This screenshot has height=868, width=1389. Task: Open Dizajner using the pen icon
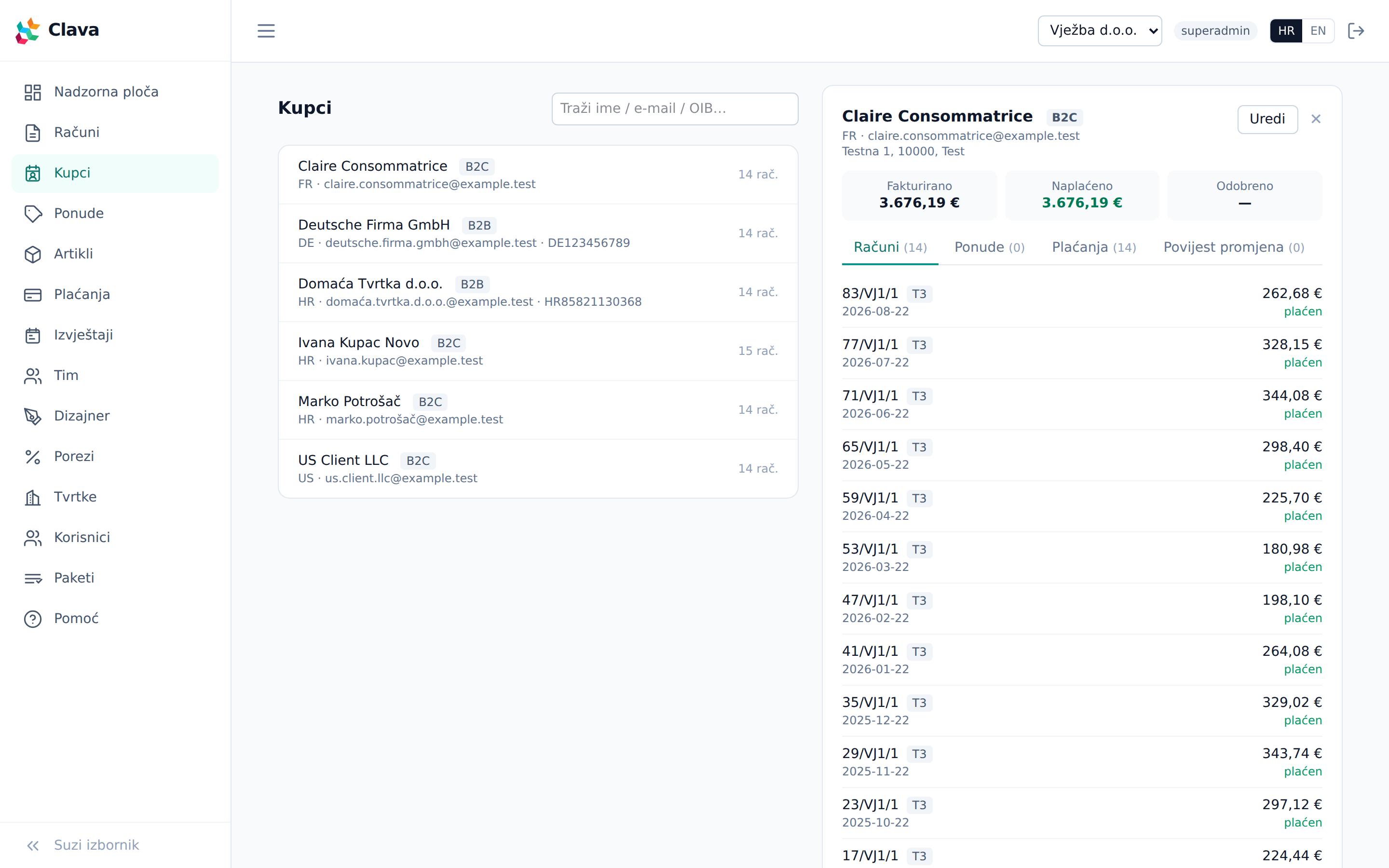pyautogui.click(x=33, y=416)
